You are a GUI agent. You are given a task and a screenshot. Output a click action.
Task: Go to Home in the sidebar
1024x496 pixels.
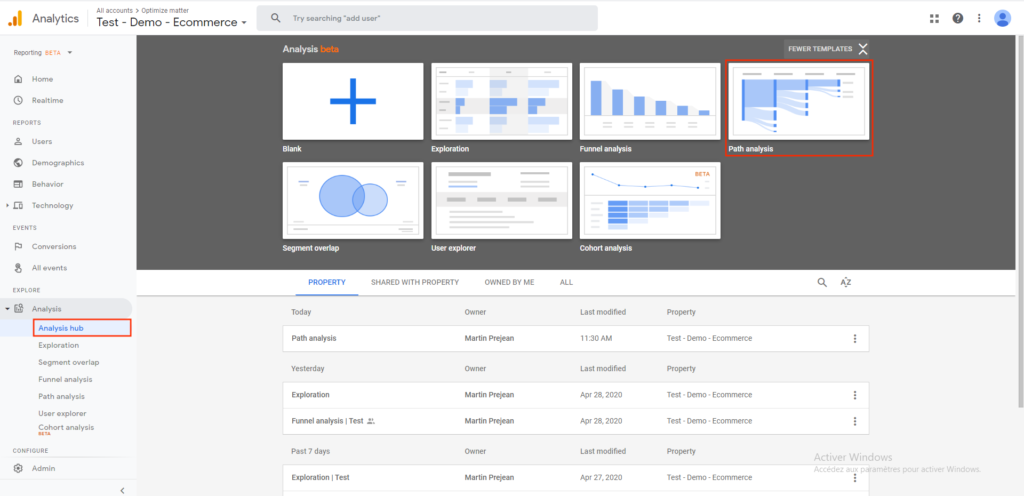(42, 79)
